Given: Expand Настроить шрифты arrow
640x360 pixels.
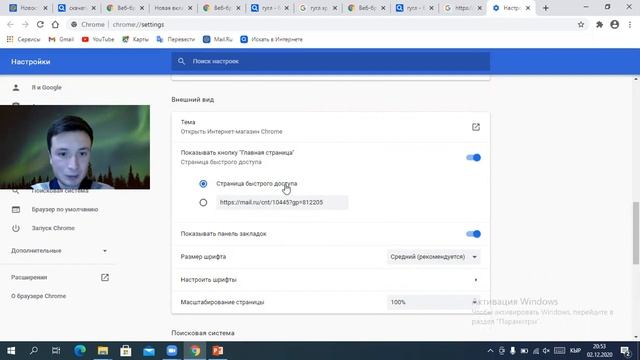Looking at the screenshot, I should tap(476, 280).
